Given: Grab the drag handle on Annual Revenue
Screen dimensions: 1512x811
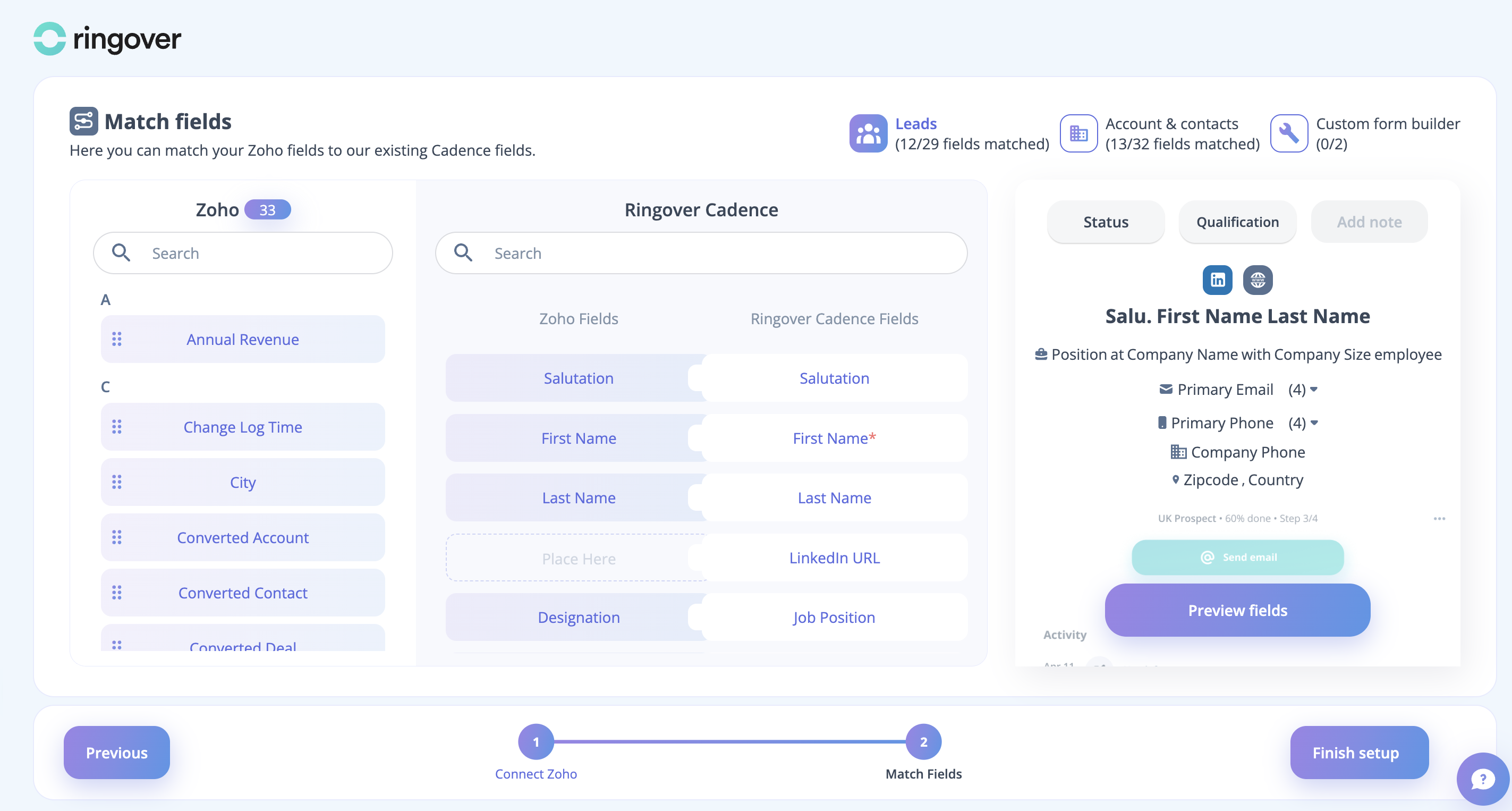Looking at the screenshot, I should coord(117,339).
